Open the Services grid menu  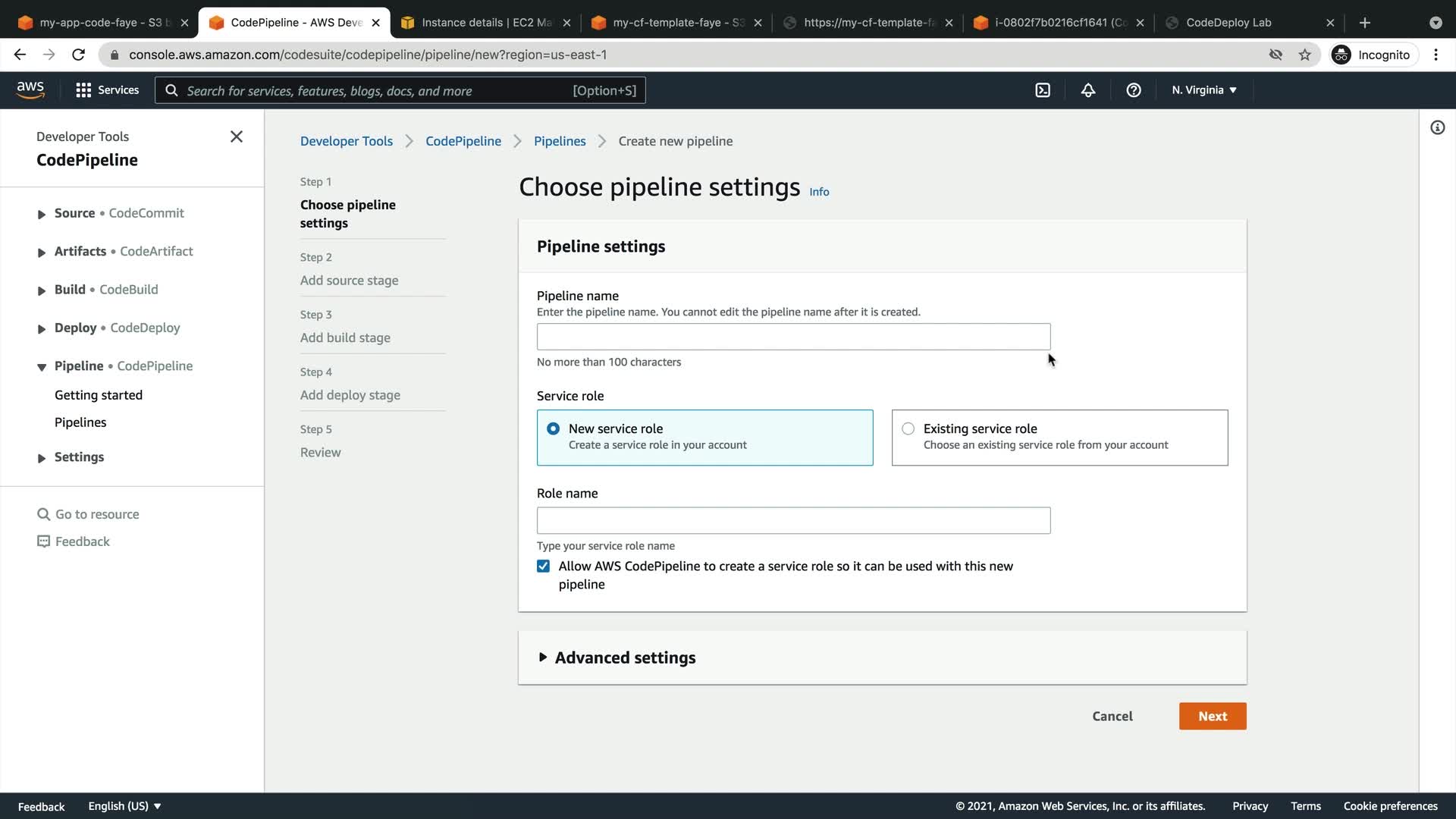[107, 90]
